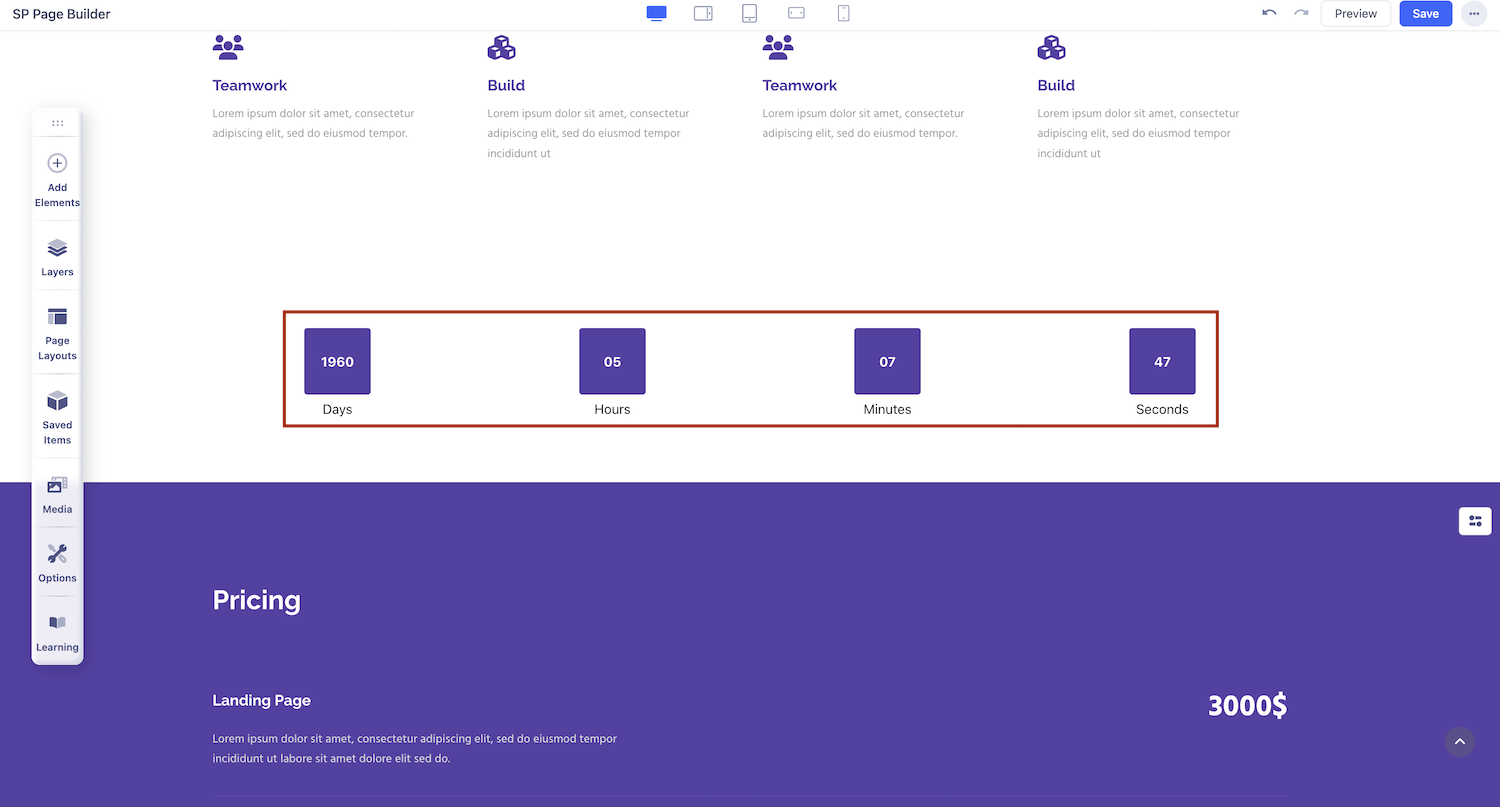The height and width of the screenshot is (807, 1500).
Task: Open the settings sliders panel on right
Action: pos(1474,521)
